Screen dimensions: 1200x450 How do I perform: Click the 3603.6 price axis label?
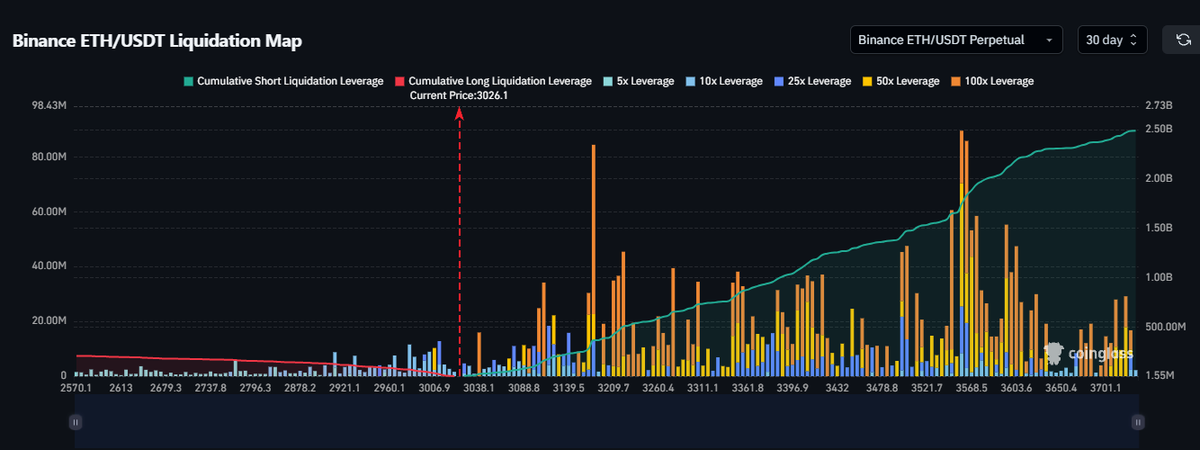[1017, 387]
